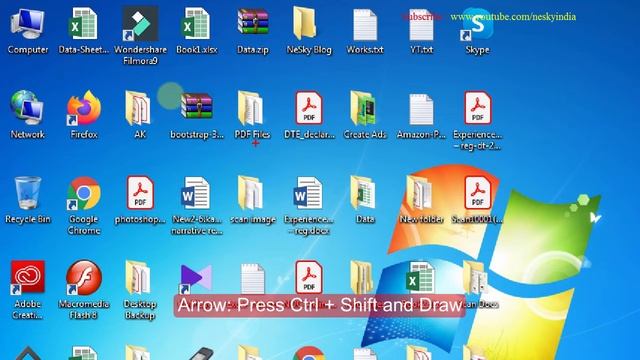Click the purple play-arrow shortcut icon

pyautogui.click(x=196, y=278)
